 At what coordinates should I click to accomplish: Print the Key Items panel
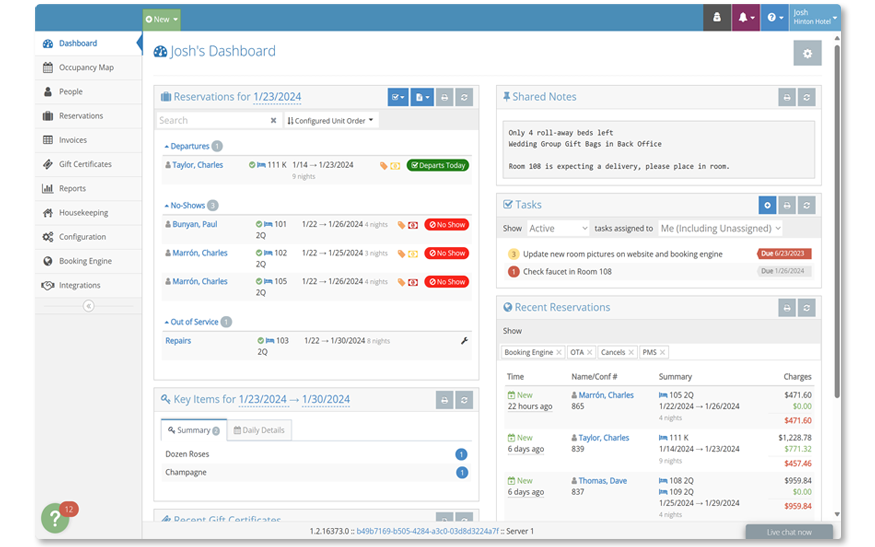click(445, 400)
